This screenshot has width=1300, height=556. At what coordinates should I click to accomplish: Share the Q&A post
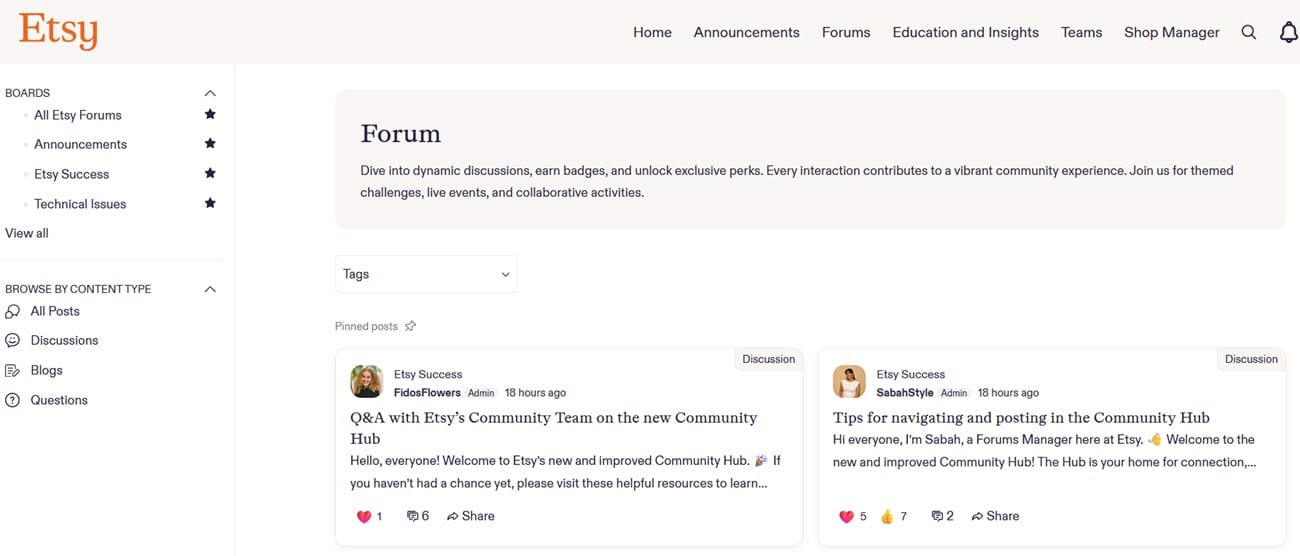(471, 516)
